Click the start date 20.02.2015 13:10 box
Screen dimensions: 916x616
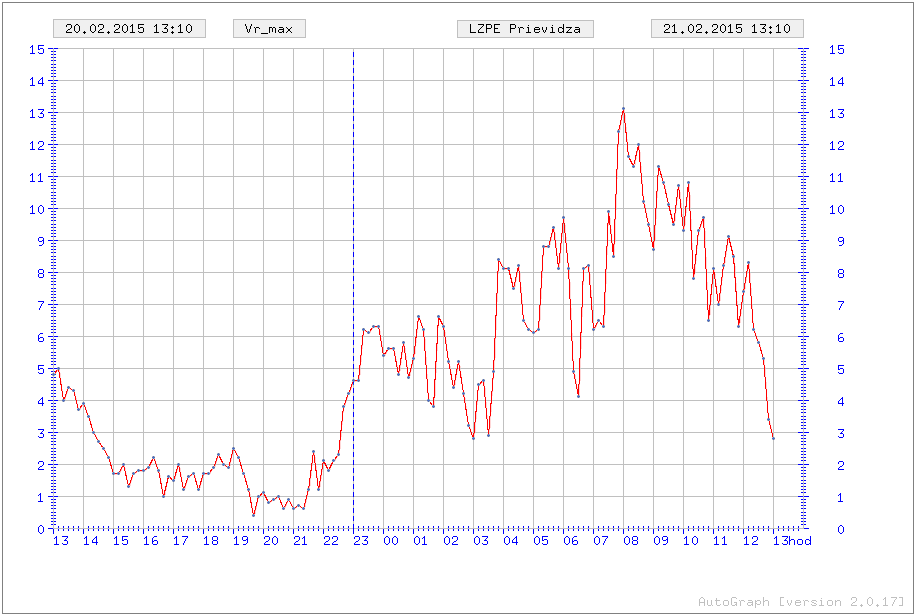(129, 28)
